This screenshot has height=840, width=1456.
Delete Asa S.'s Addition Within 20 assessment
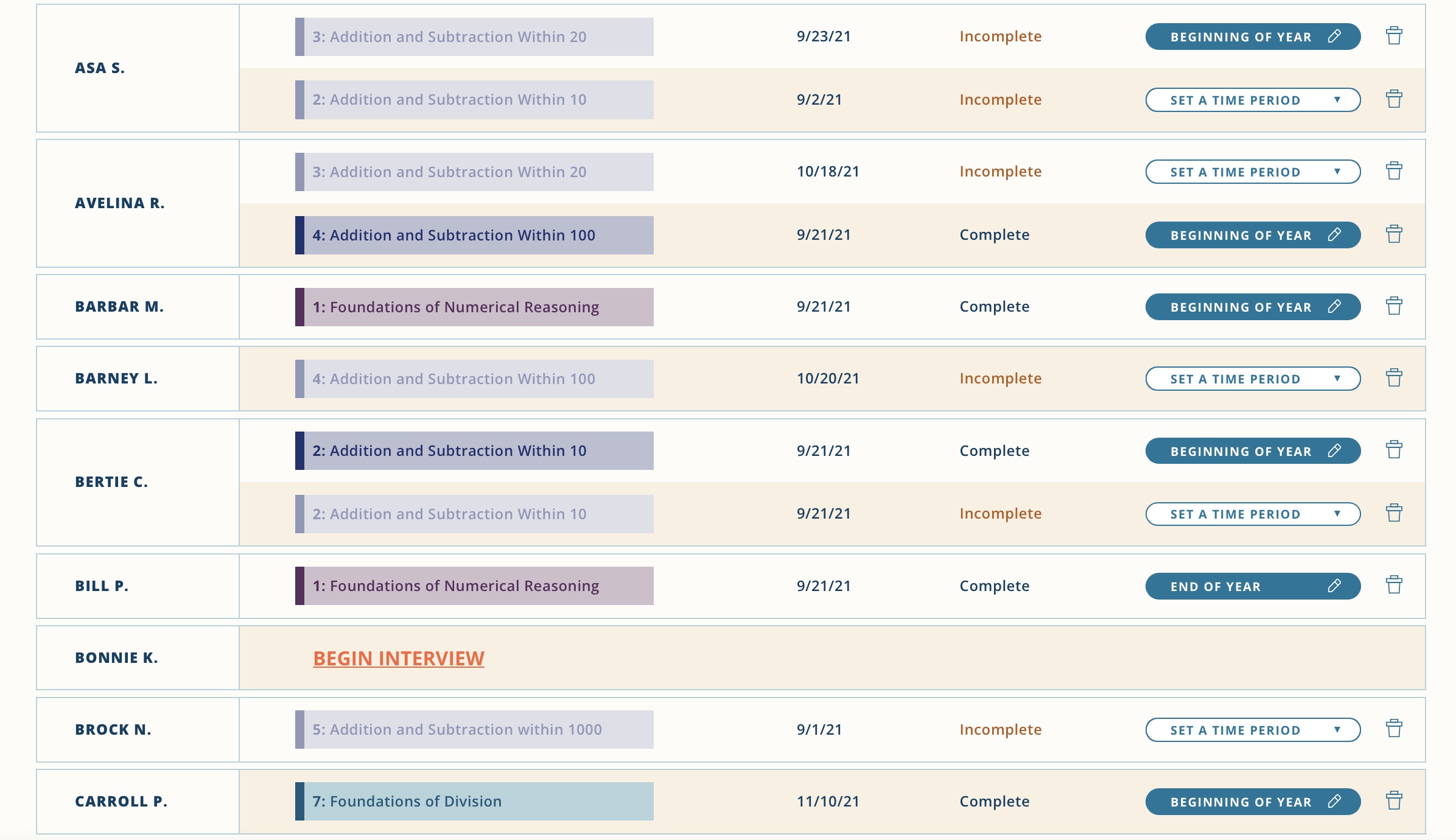(1395, 37)
